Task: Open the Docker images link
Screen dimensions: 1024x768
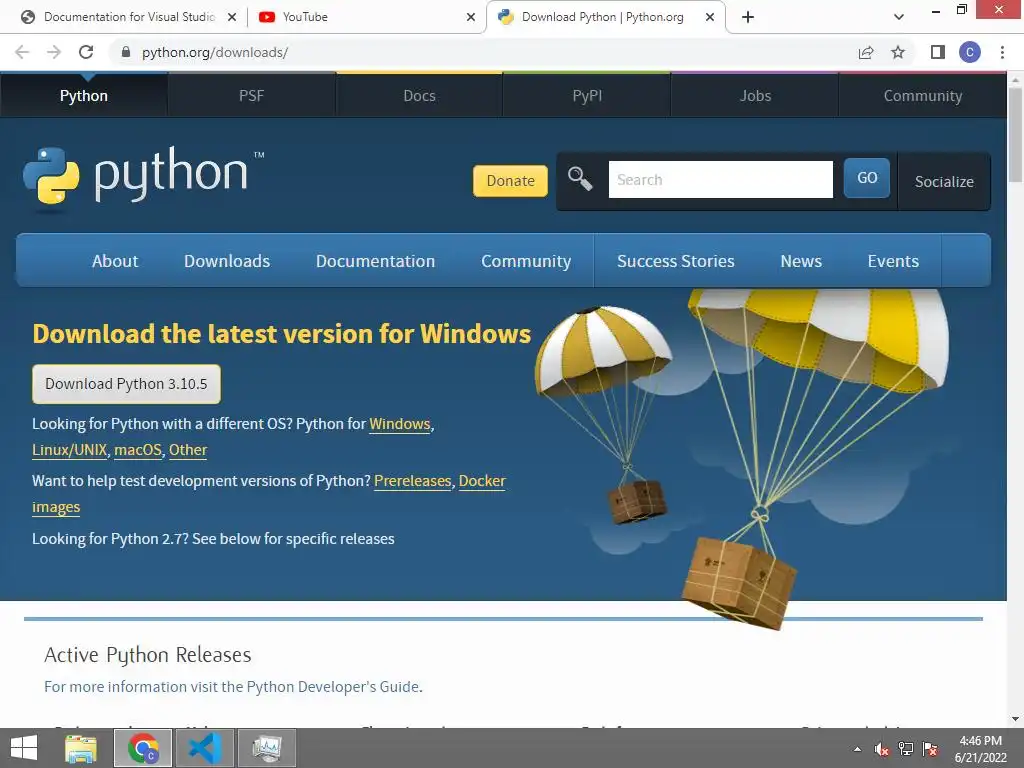Action: (482, 481)
